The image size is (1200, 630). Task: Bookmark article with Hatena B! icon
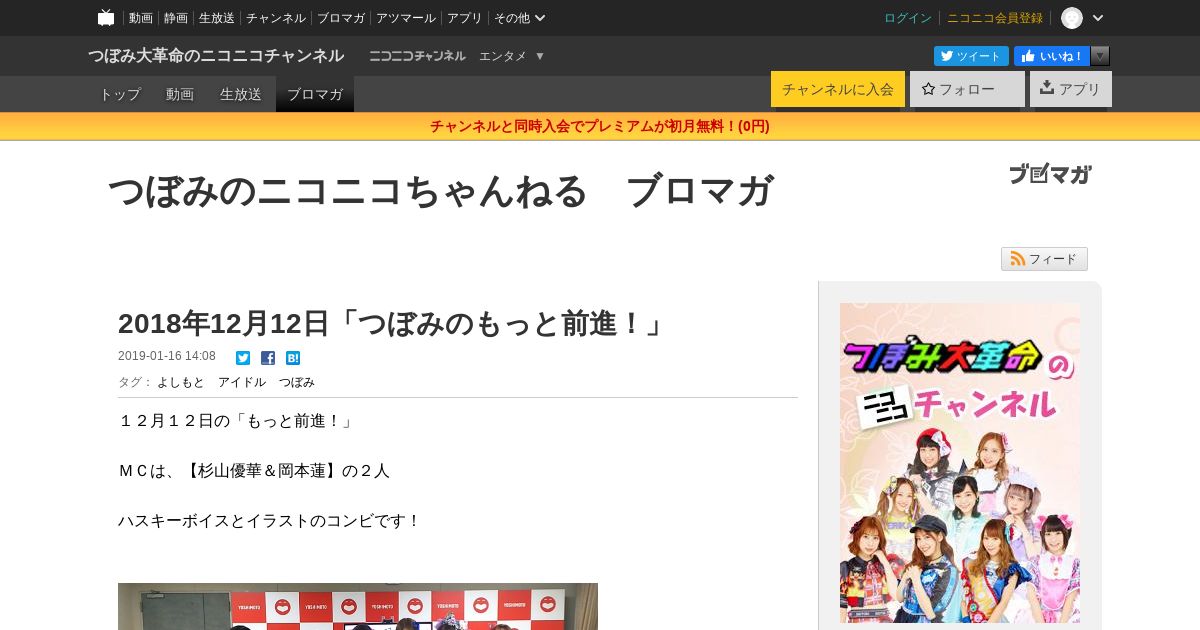click(x=293, y=357)
